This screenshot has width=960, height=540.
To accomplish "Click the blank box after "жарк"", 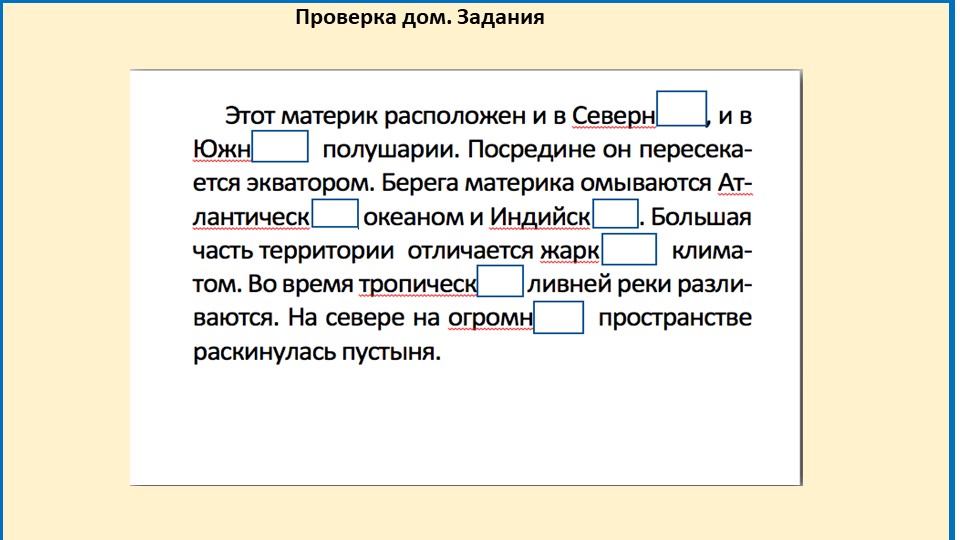I will point(629,249).
